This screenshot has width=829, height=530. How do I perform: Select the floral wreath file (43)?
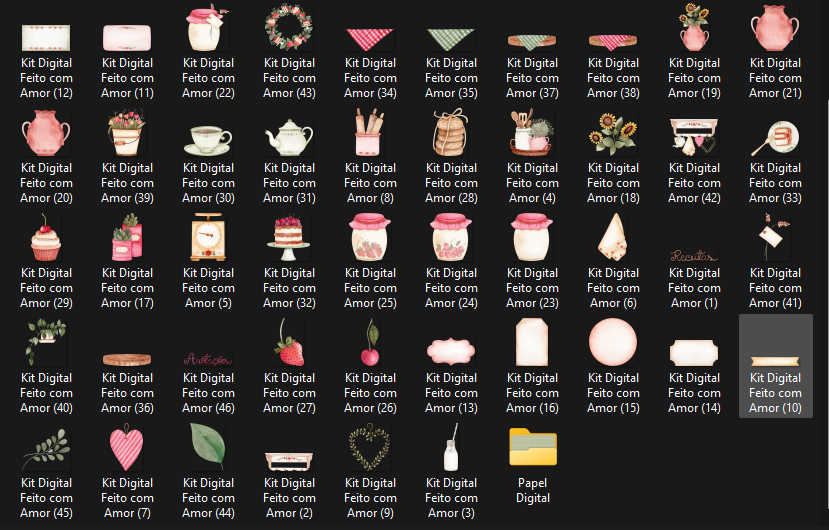click(289, 51)
